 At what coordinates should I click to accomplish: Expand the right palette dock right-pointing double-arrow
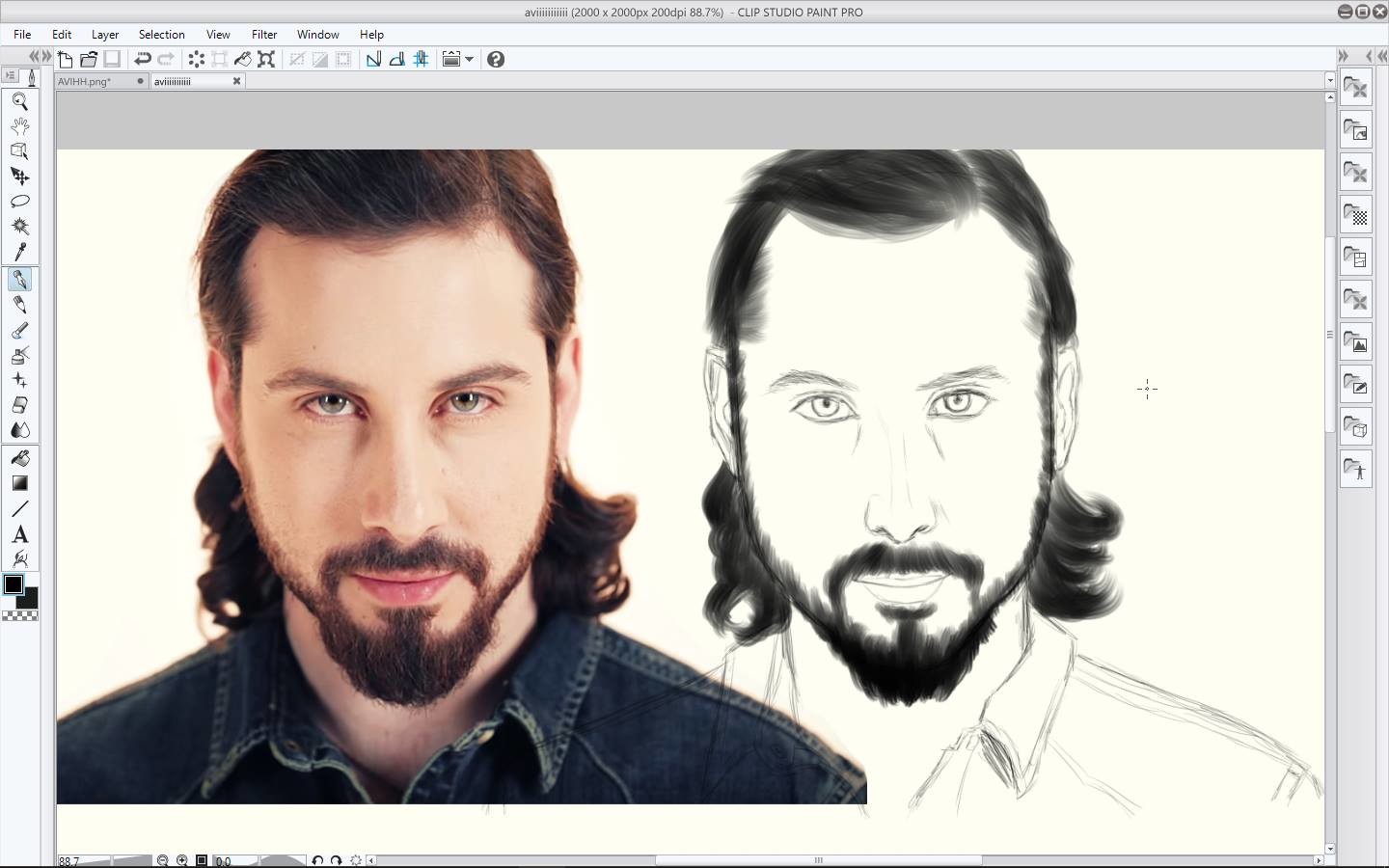(1343, 56)
